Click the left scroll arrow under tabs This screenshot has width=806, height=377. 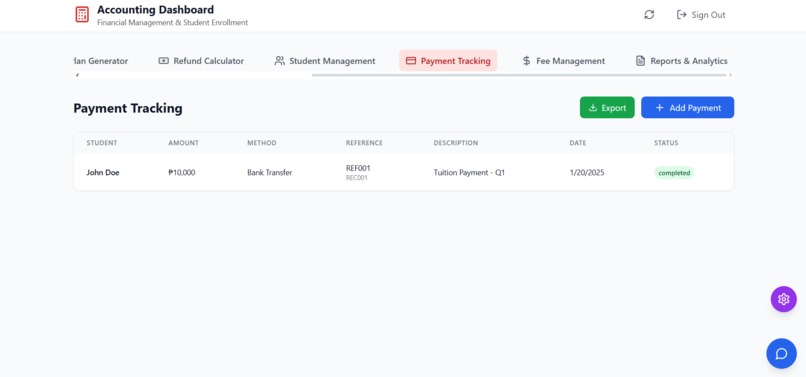coord(77,75)
